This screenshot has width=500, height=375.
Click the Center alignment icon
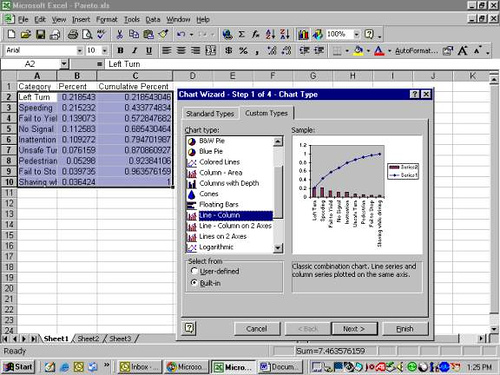181,51
